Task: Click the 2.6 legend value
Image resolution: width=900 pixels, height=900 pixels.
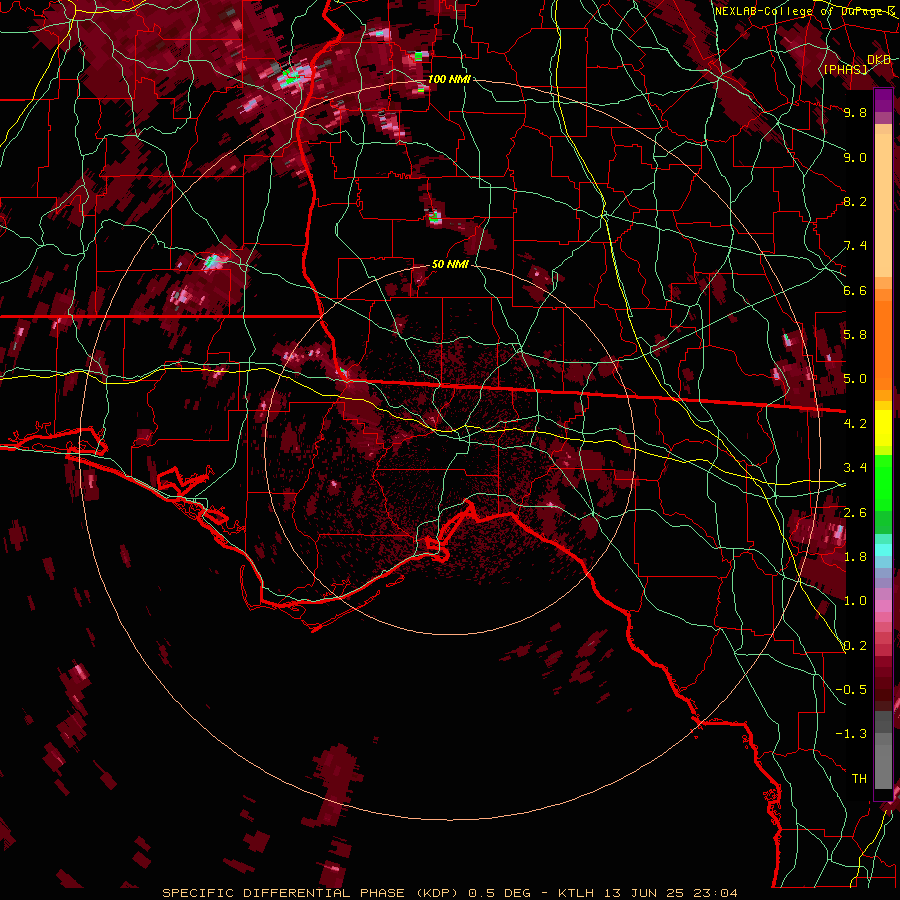Action: [x=855, y=513]
